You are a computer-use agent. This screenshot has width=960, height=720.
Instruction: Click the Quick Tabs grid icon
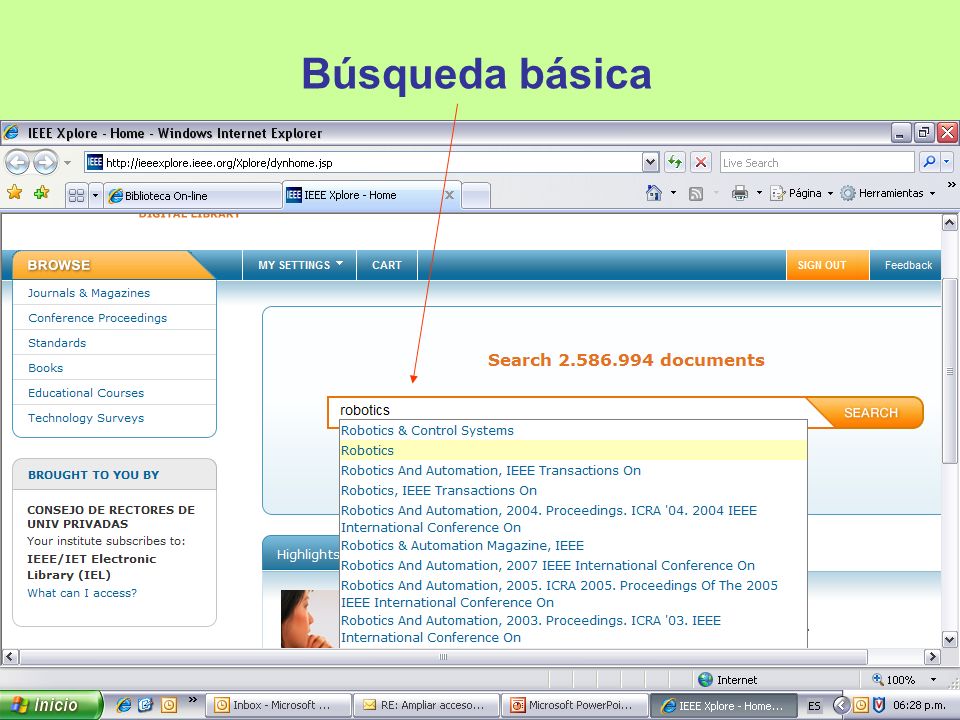pyautogui.click(x=77, y=195)
